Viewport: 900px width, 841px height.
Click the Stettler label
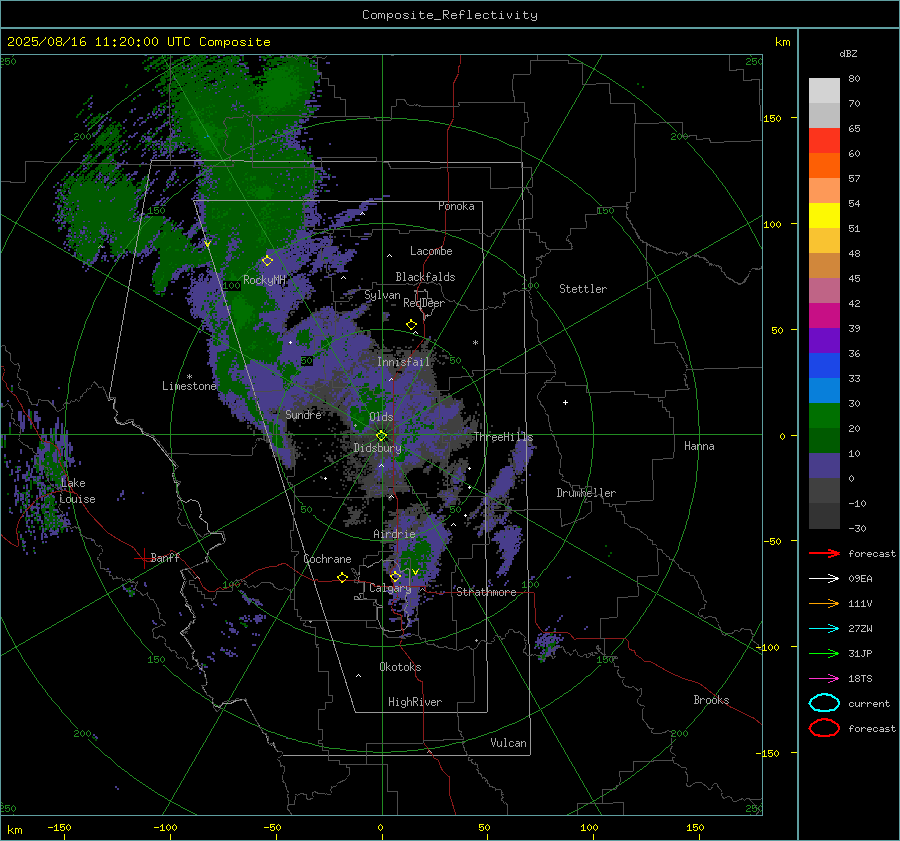tap(583, 289)
